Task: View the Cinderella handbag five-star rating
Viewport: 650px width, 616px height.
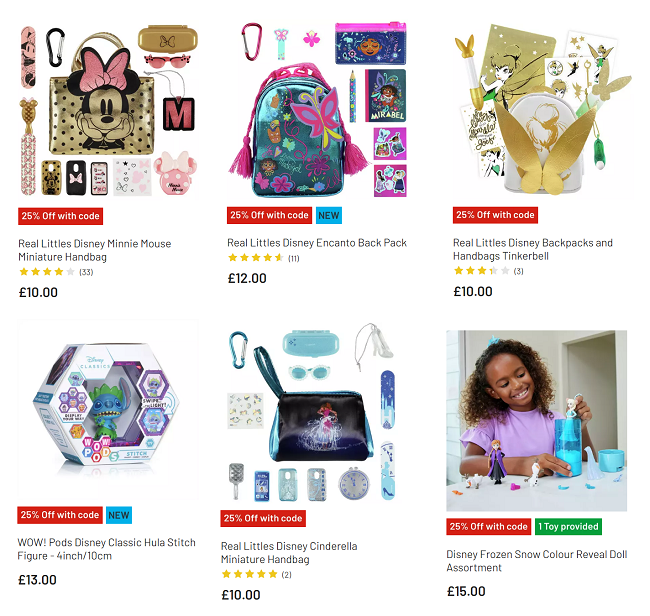Action: click(x=256, y=574)
